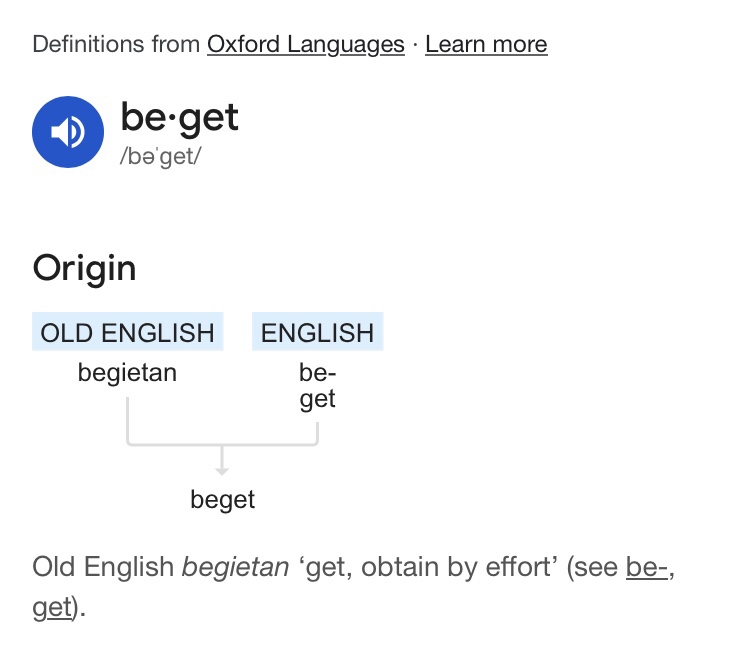This screenshot has height=660, width=750.
Task: Open the underlined "get" link at sentence end
Action: point(53,607)
